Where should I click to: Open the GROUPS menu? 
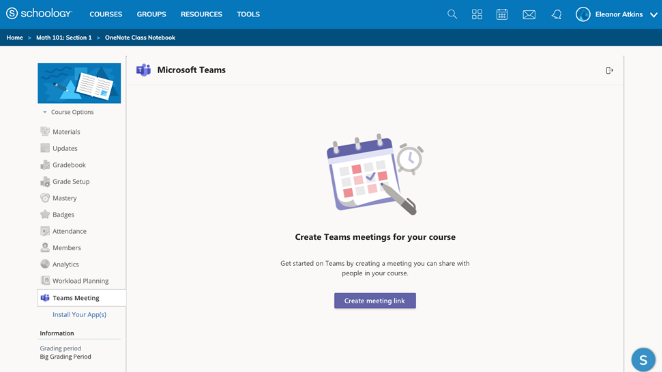point(151,14)
